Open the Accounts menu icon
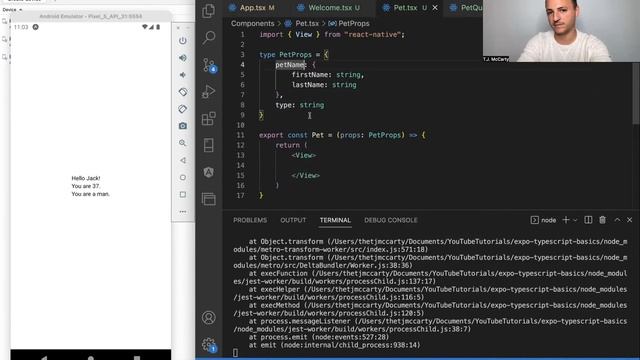 tap(209, 318)
